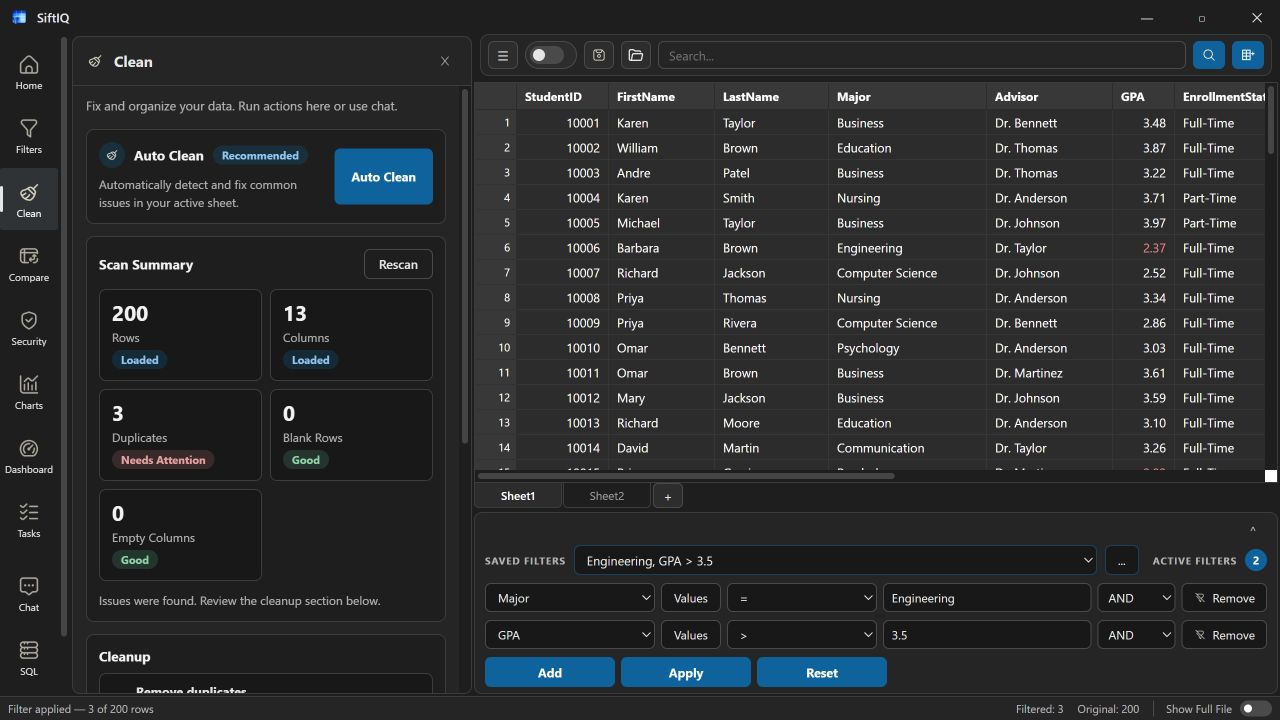This screenshot has width=1280, height=720.
Task: Open the Filters sidebar icon
Action: pyautogui.click(x=28, y=136)
